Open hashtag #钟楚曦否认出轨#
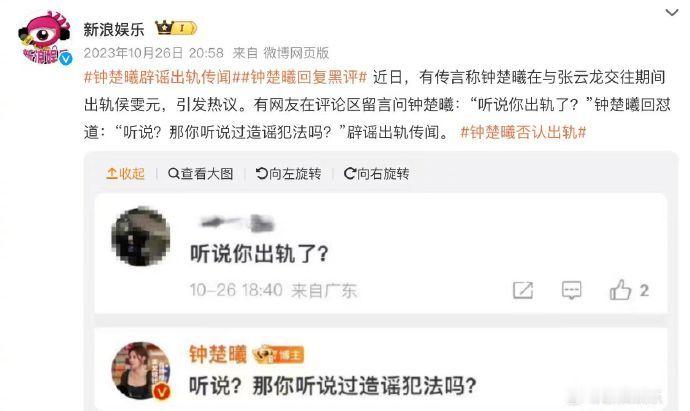This screenshot has width=690, height=411. [x=523, y=132]
